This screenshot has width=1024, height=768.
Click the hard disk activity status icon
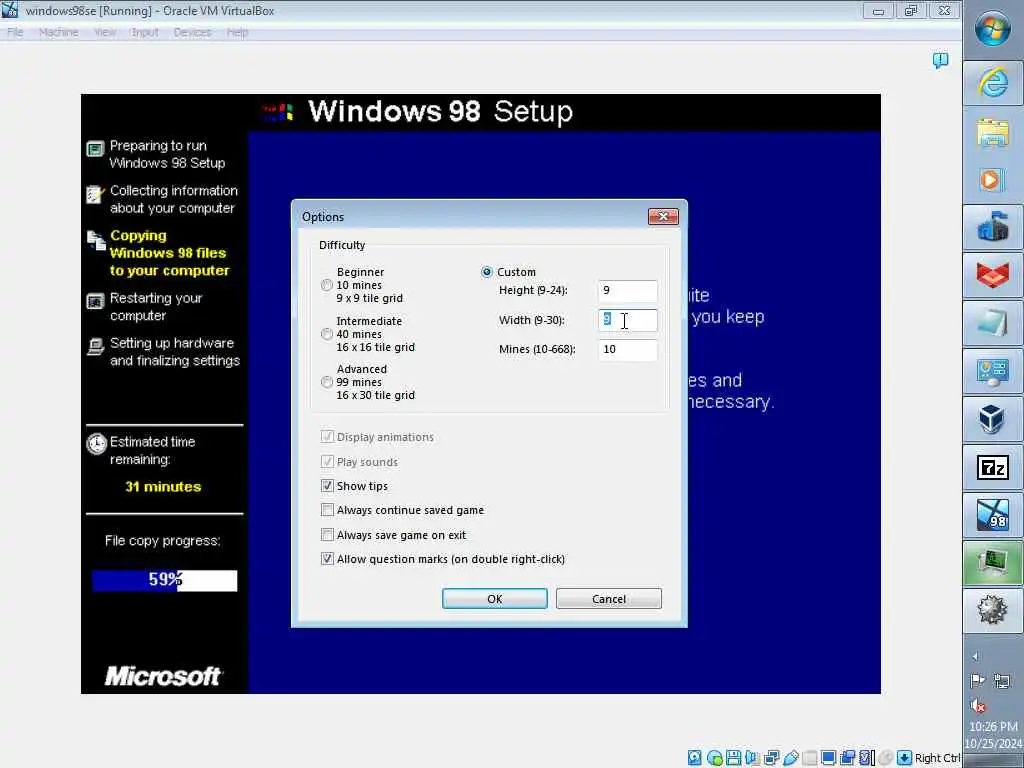(x=695, y=758)
